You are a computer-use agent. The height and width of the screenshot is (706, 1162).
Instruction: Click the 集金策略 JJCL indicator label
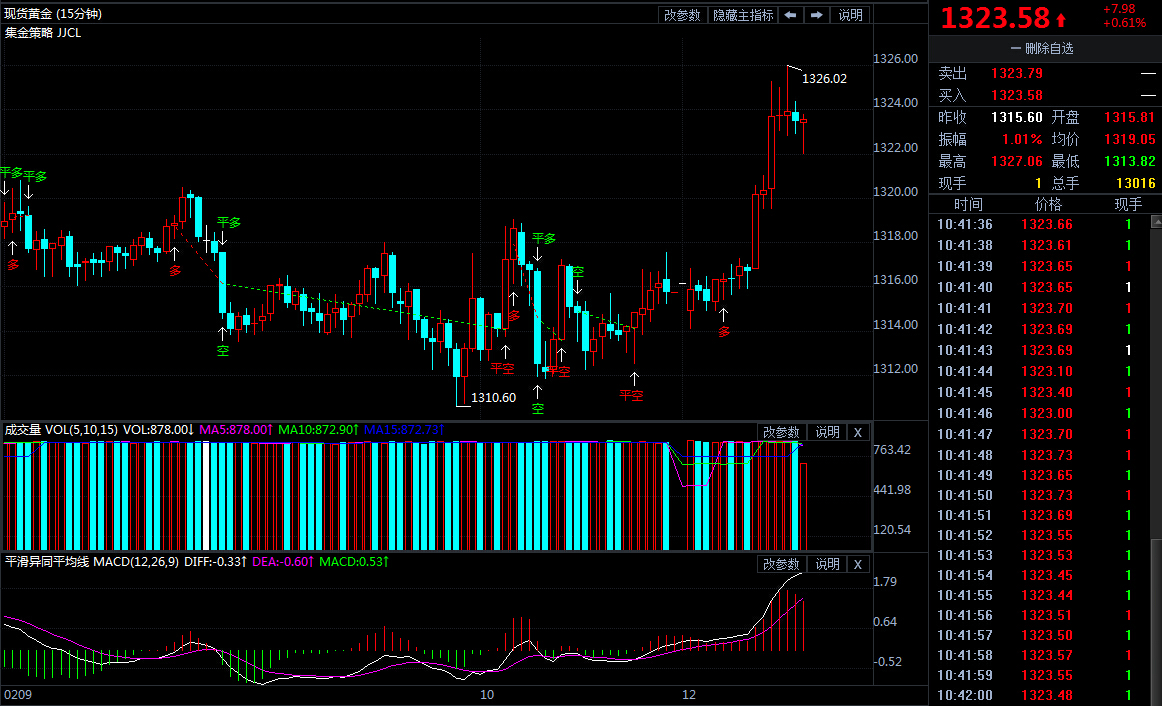coord(43,32)
